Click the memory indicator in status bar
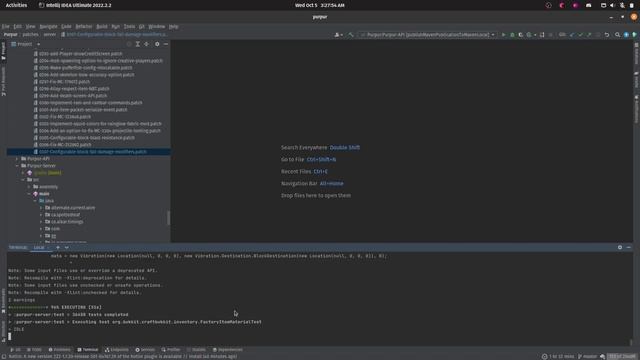The height and width of the screenshot is (360, 640). pos(622,357)
